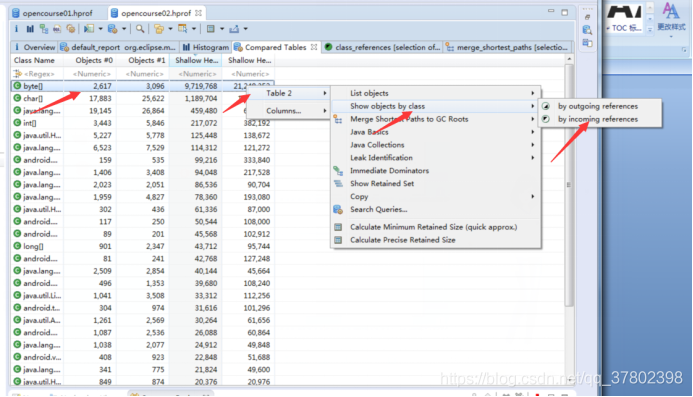Select the long[] row
This screenshot has height=397, width=693.
click(142, 246)
